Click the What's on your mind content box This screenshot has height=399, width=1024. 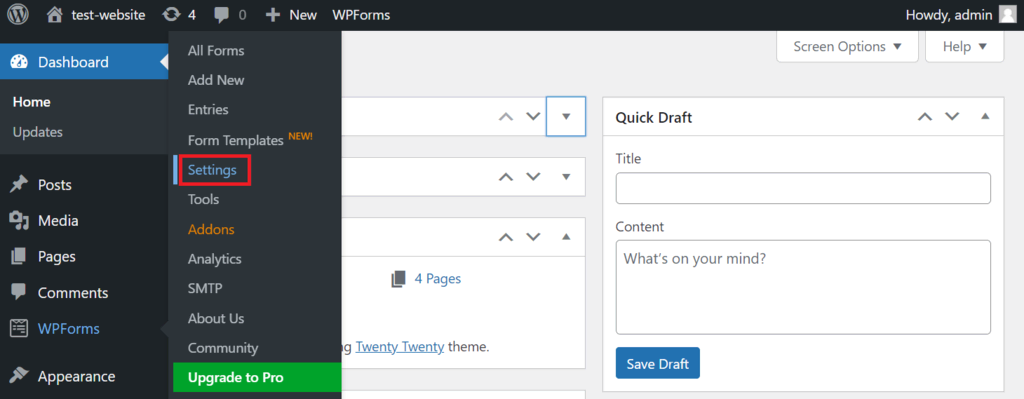point(803,287)
